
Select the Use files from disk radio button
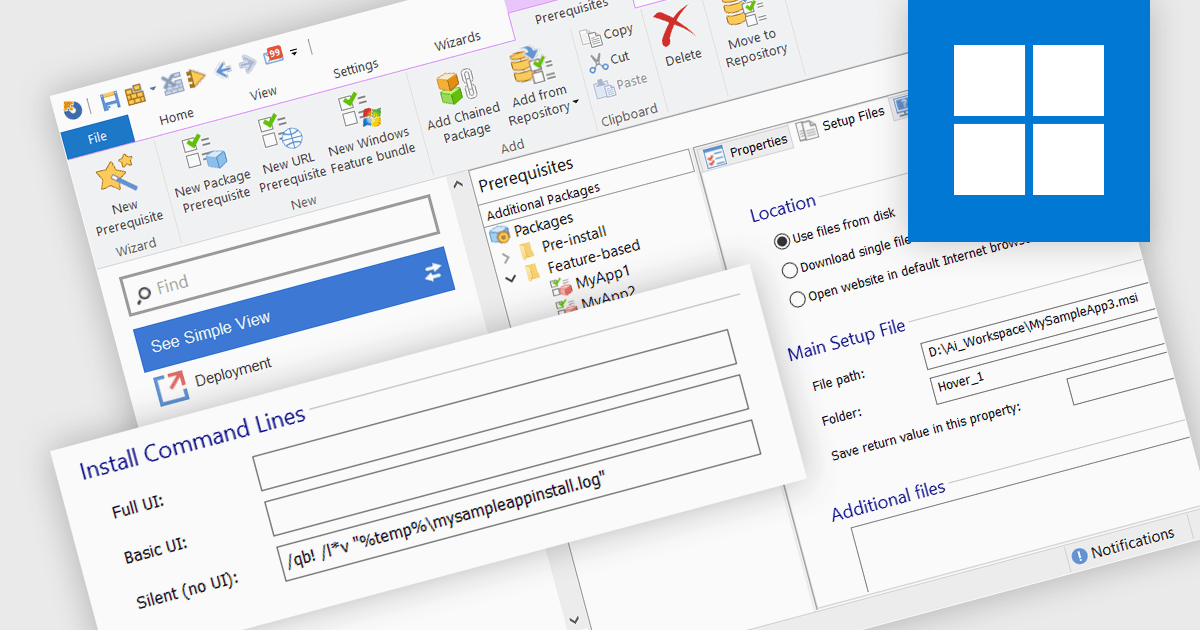[x=781, y=241]
